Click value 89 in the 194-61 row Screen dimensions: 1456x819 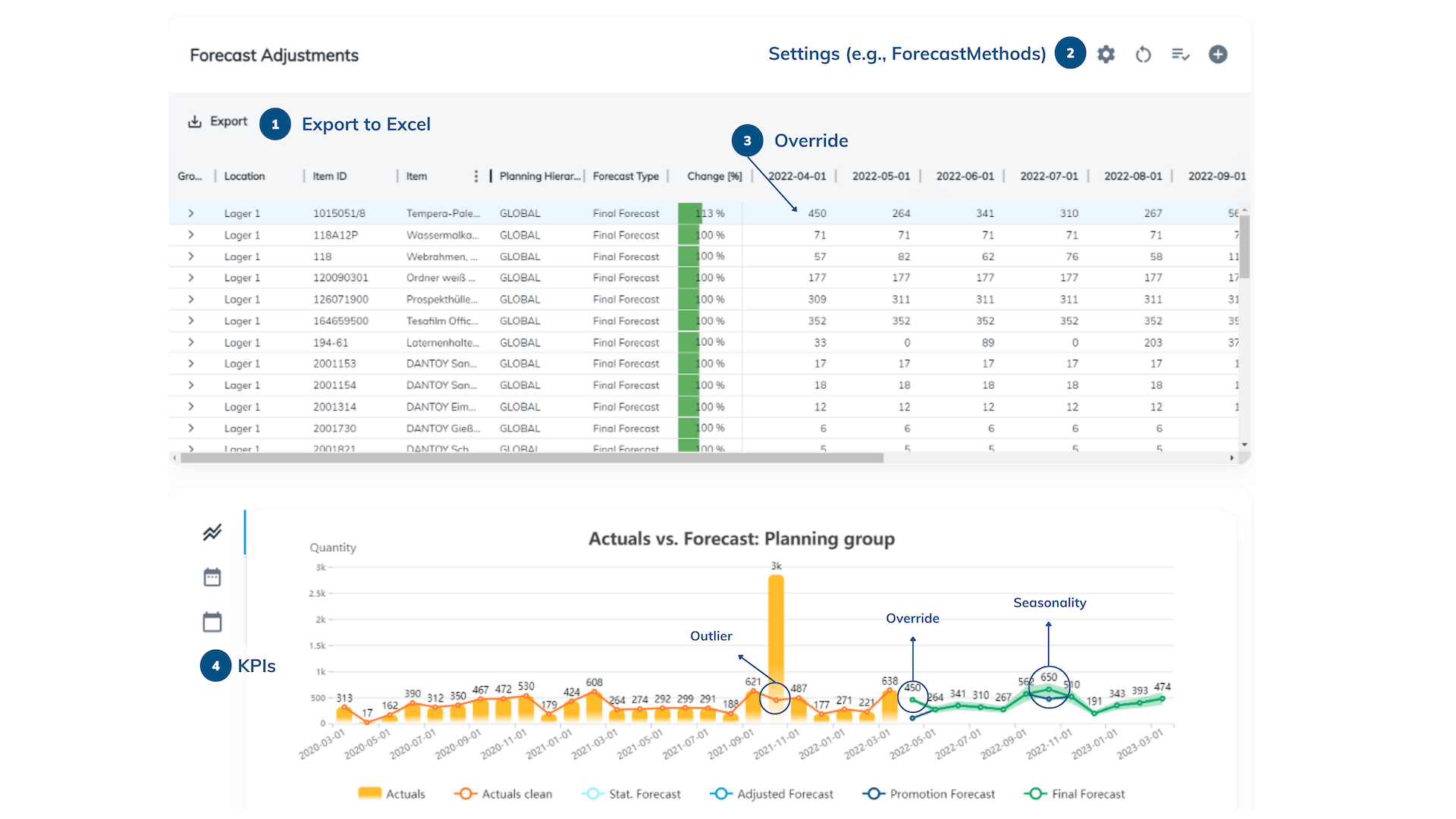988,343
